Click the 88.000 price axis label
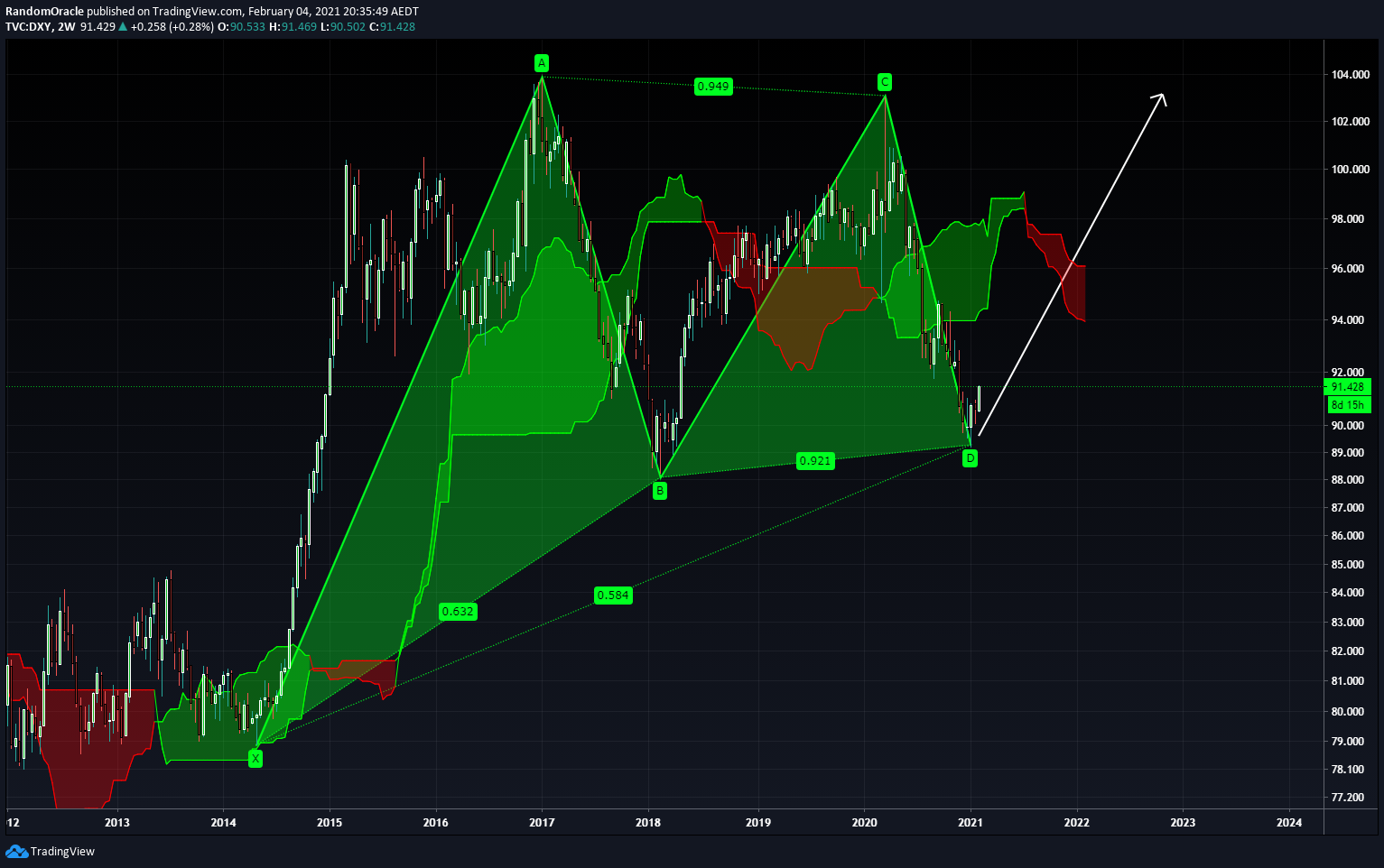 click(1350, 480)
